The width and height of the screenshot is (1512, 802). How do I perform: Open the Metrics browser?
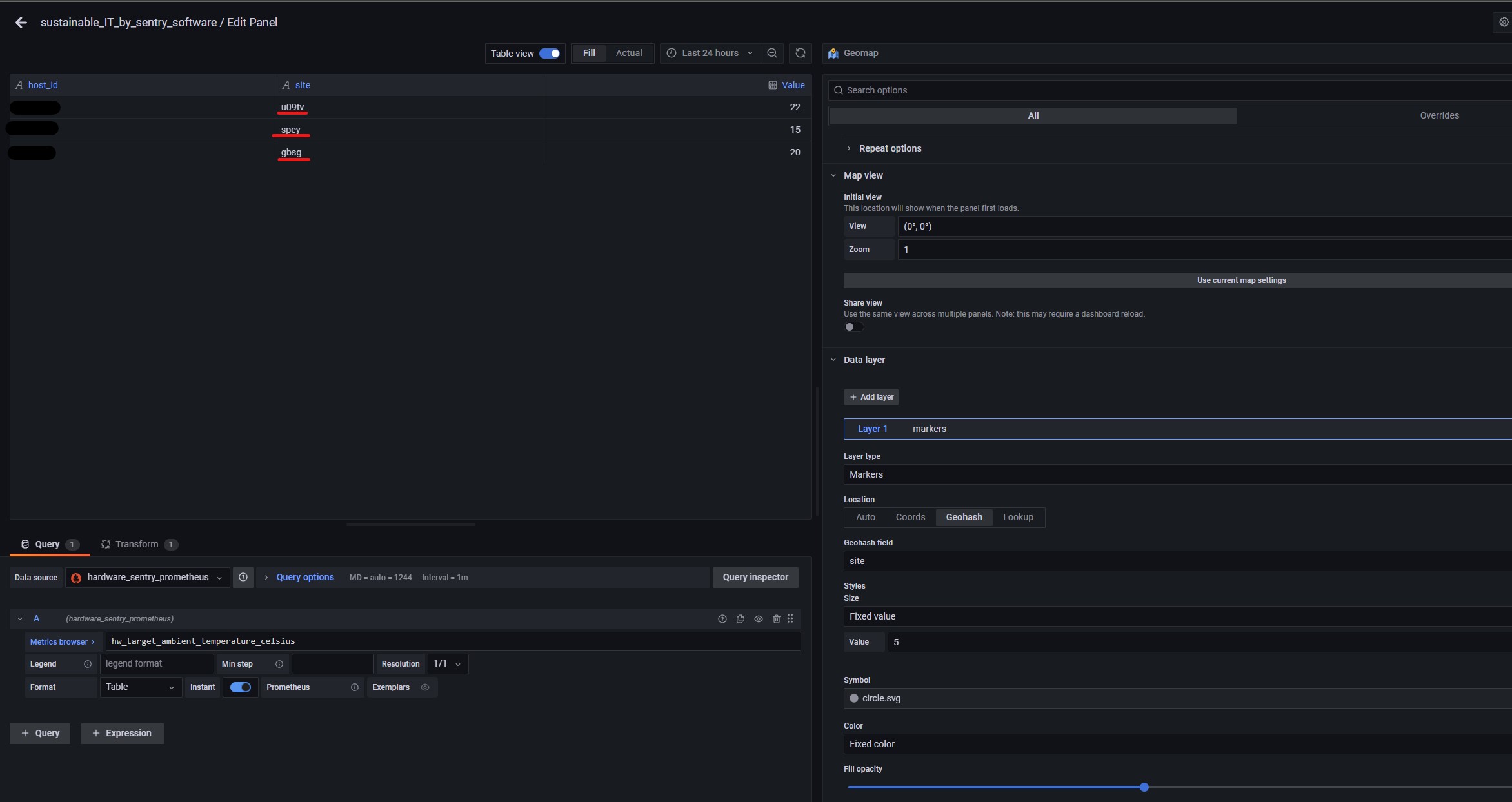62,641
